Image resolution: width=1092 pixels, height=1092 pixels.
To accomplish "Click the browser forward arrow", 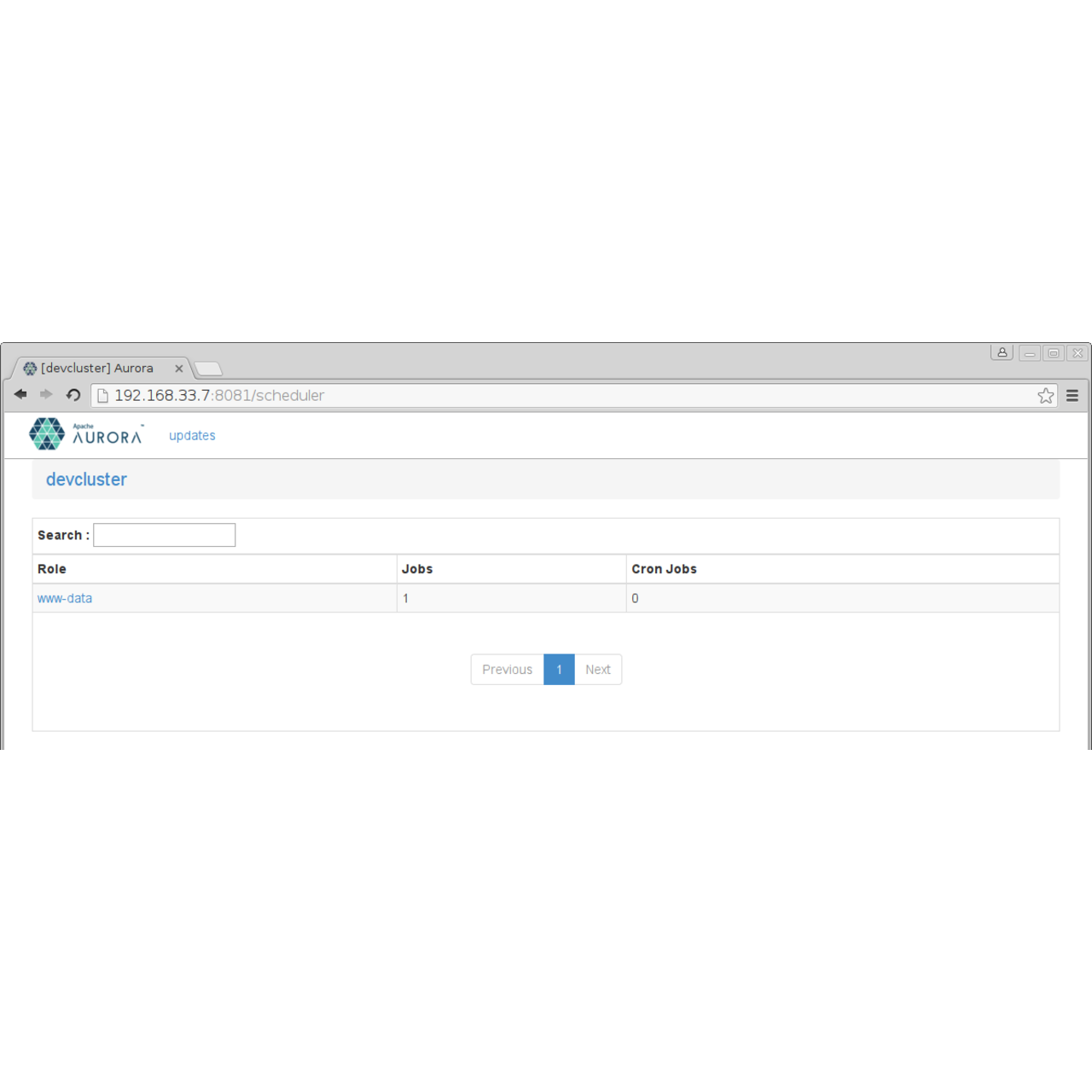I will pyautogui.click(x=46, y=394).
